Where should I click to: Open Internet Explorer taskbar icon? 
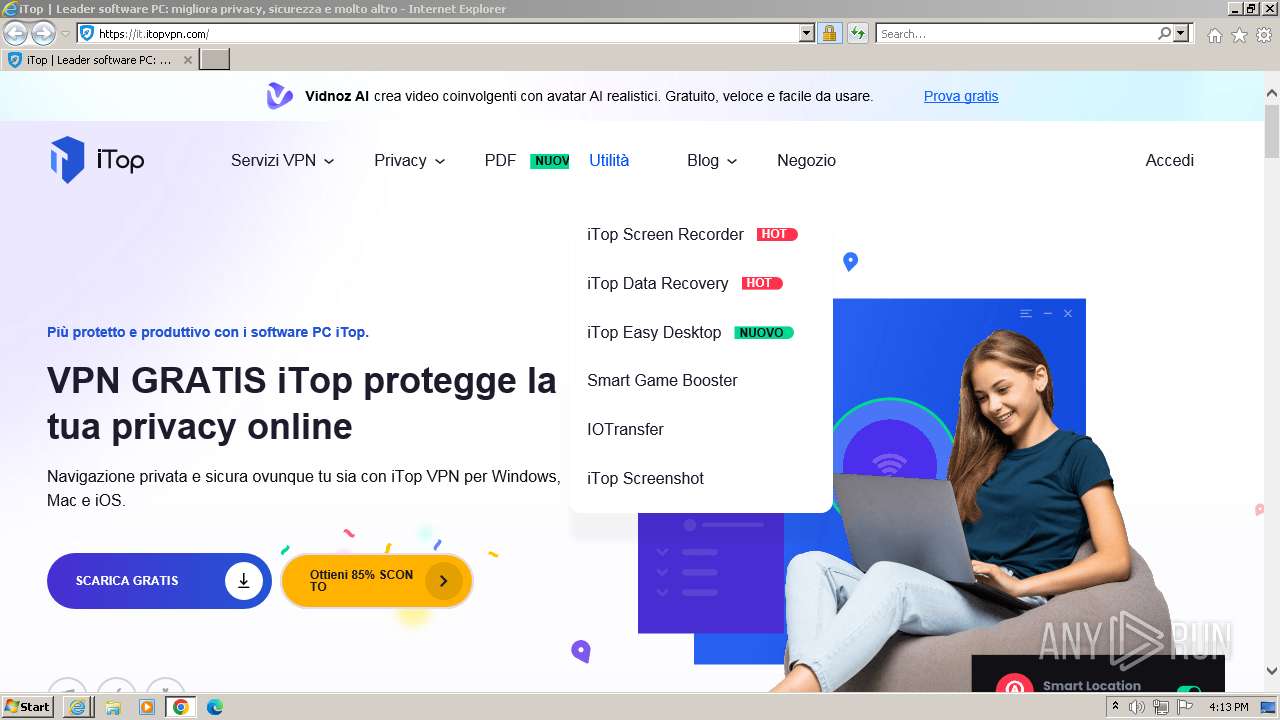(77, 707)
